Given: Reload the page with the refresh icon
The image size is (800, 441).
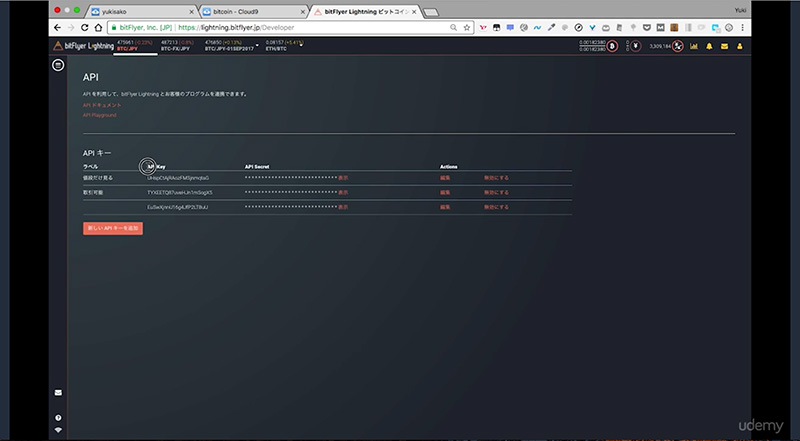Looking at the screenshot, I should tap(85, 28).
